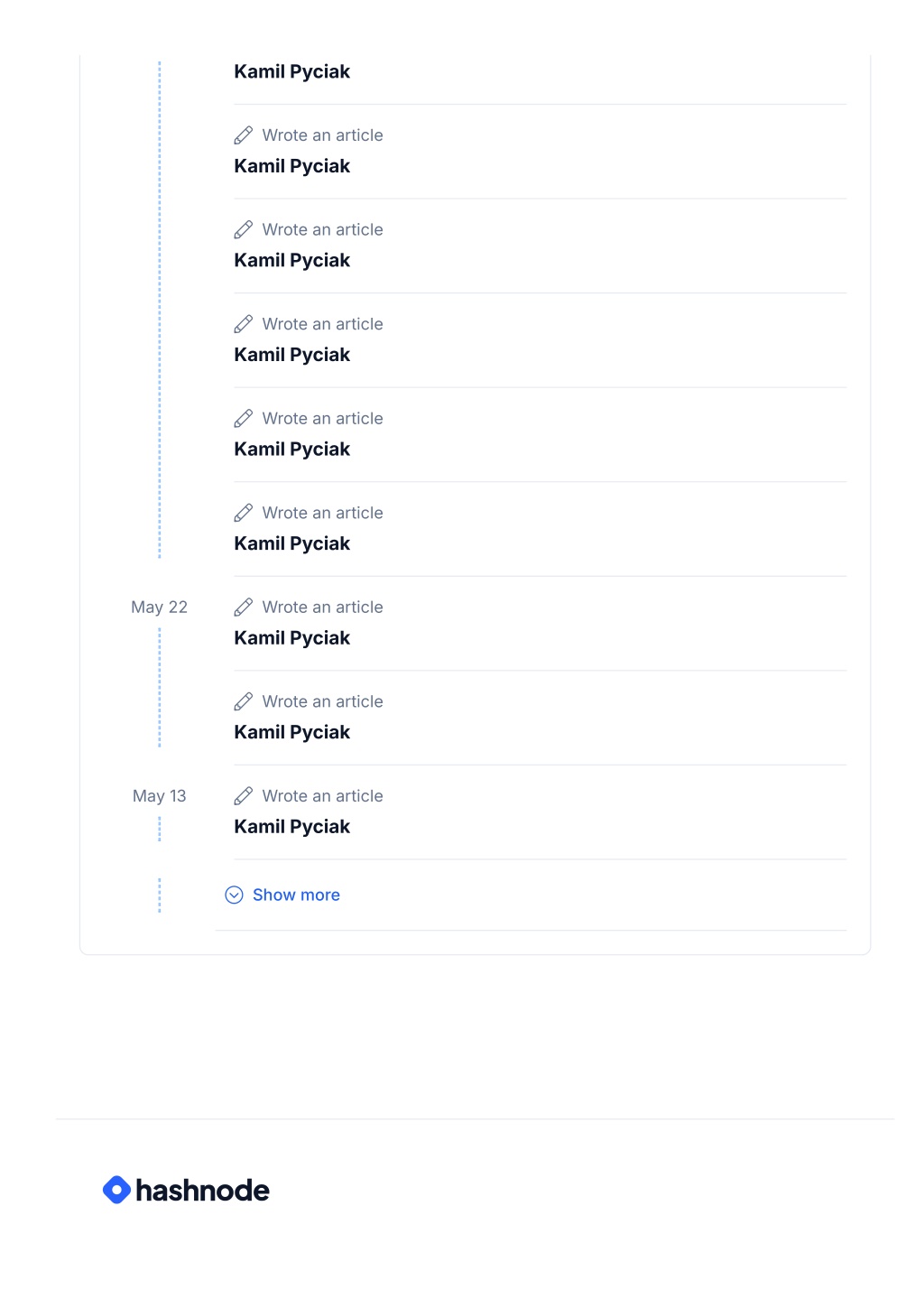Click the fourth pencil icon from the top
This screenshot has width=924, height=1308.
tap(244, 419)
